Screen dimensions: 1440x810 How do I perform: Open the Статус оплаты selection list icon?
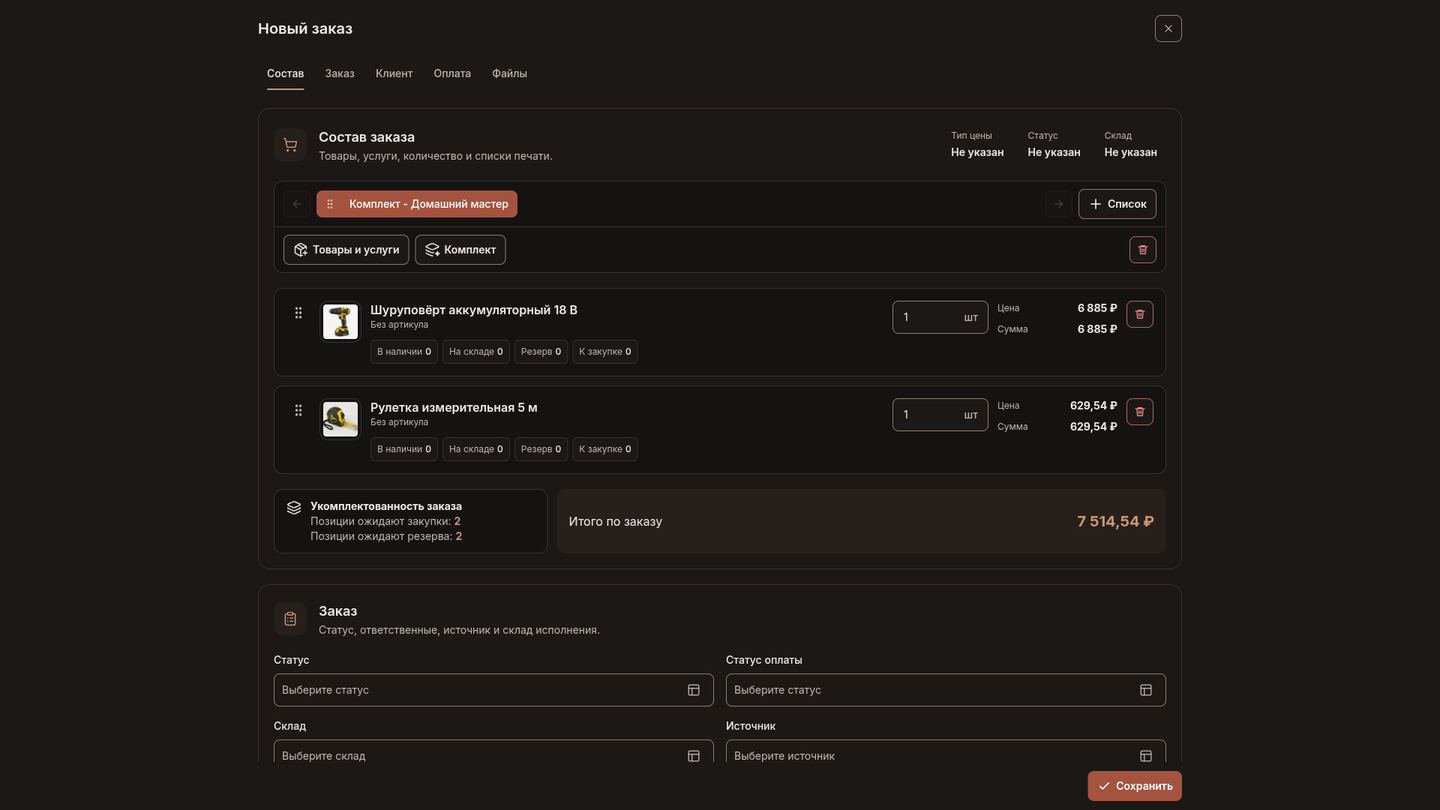1146,690
